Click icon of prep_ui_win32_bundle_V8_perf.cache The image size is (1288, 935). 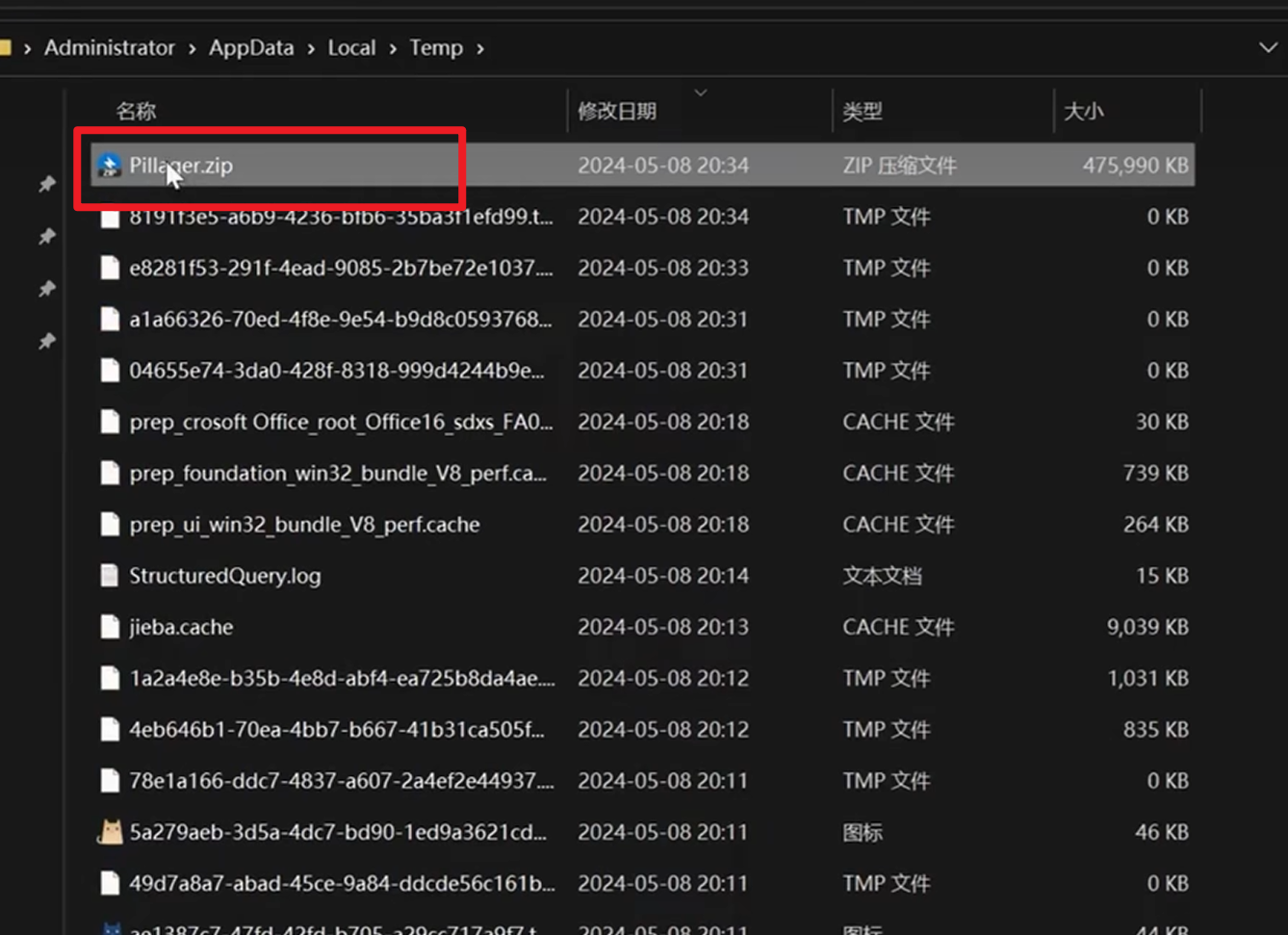111,525
